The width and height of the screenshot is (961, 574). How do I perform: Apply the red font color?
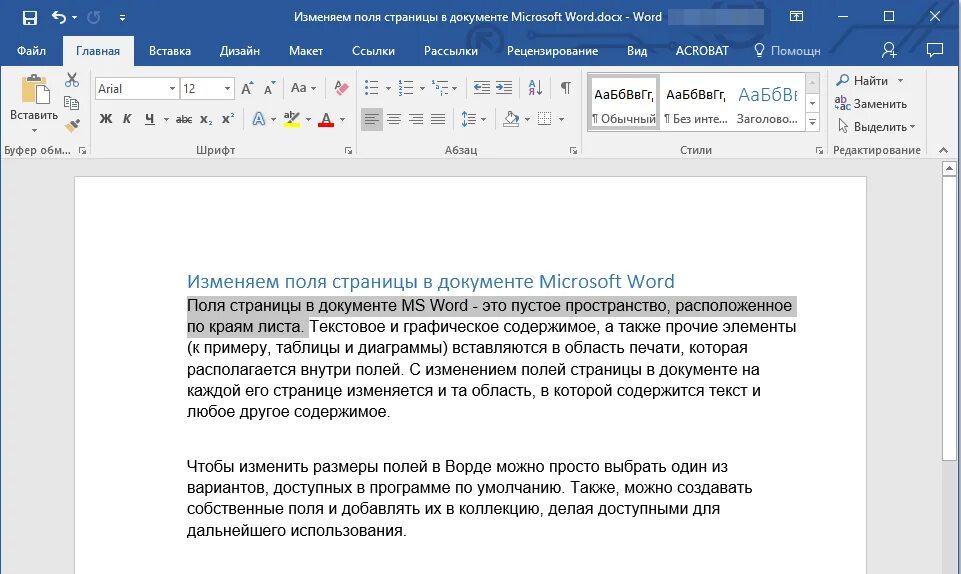click(326, 119)
